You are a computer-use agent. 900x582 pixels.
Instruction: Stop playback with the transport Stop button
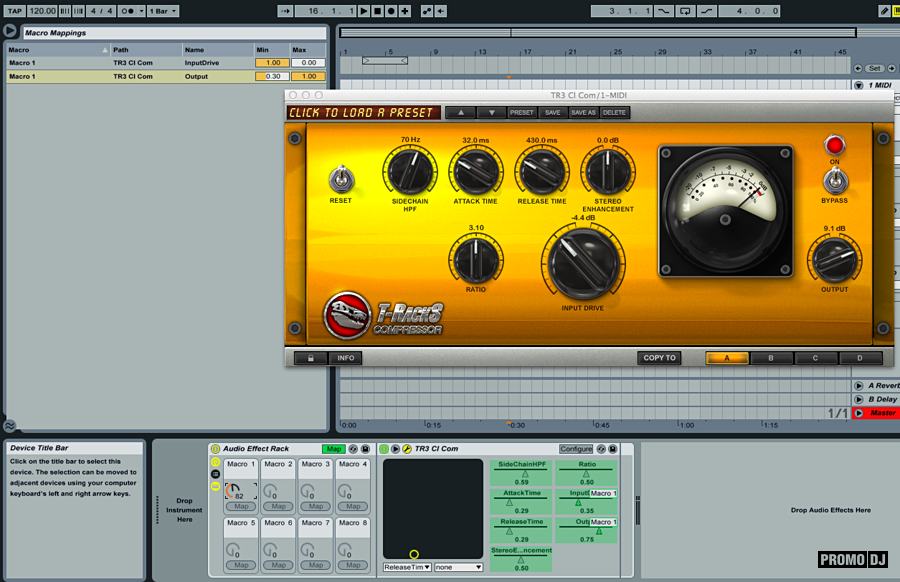click(377, 11)
